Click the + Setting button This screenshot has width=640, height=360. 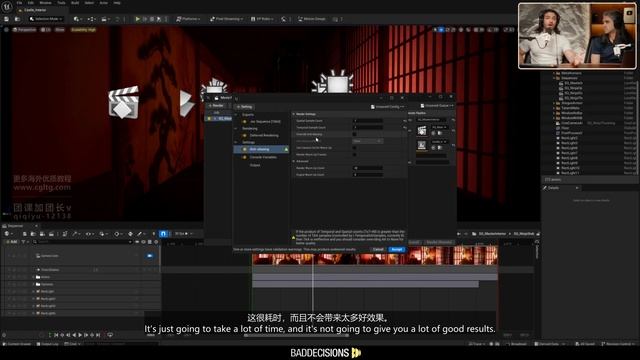coord(245,107)
